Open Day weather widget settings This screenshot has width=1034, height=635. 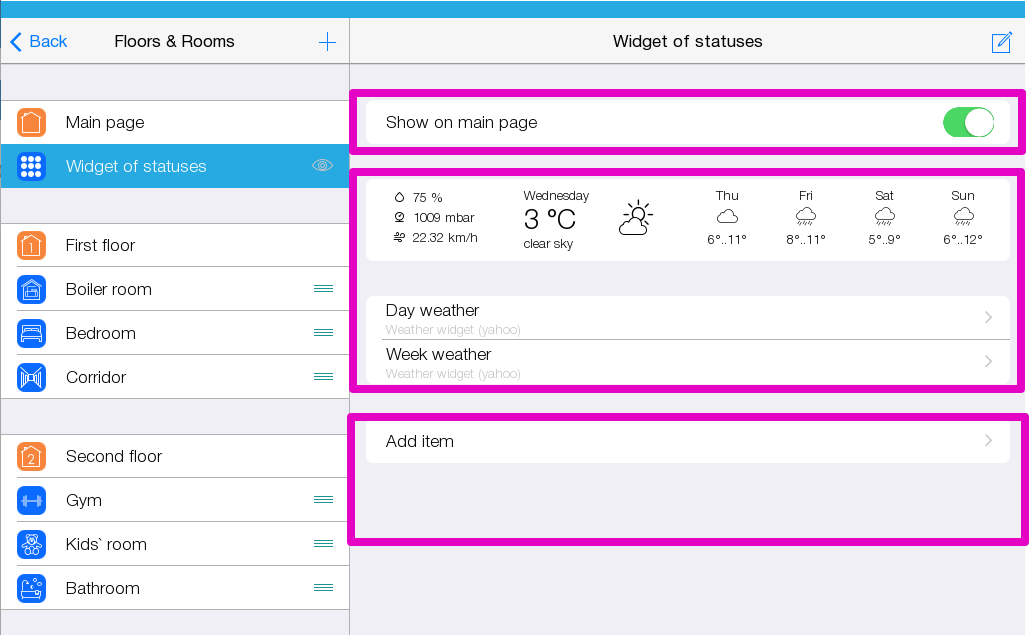click(687, 317)
